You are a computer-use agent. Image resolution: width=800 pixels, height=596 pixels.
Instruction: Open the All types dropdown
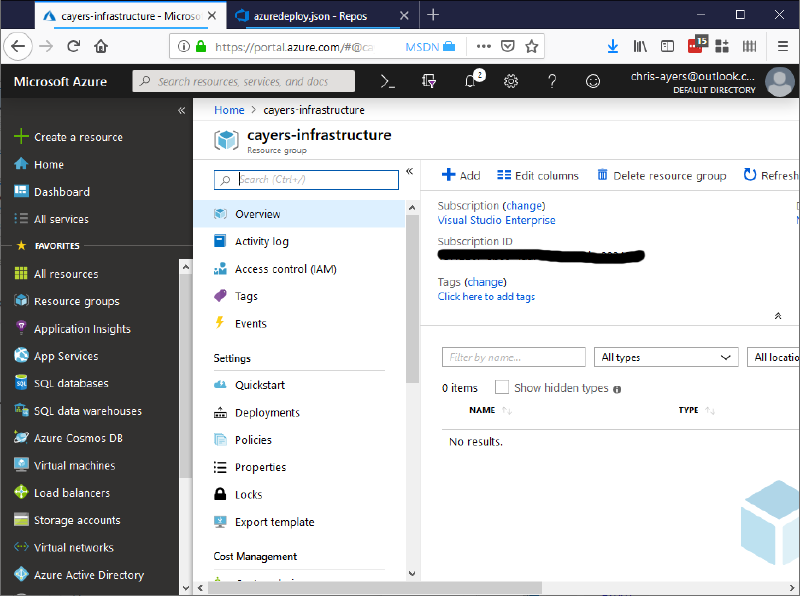coord(665,357)
